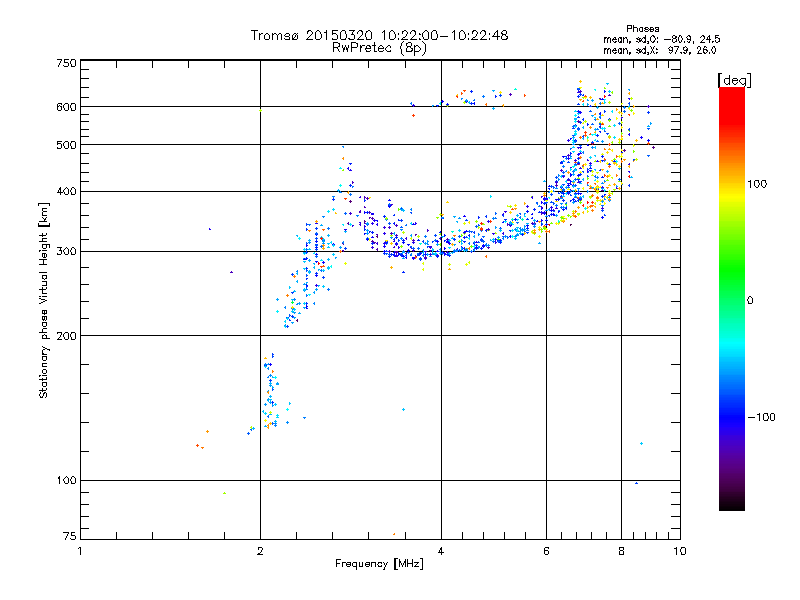Screen dimensions: 800x600
Task: Select the 'mean, sd,O: -80.9, 24.5' line
Action: [661, 40]
